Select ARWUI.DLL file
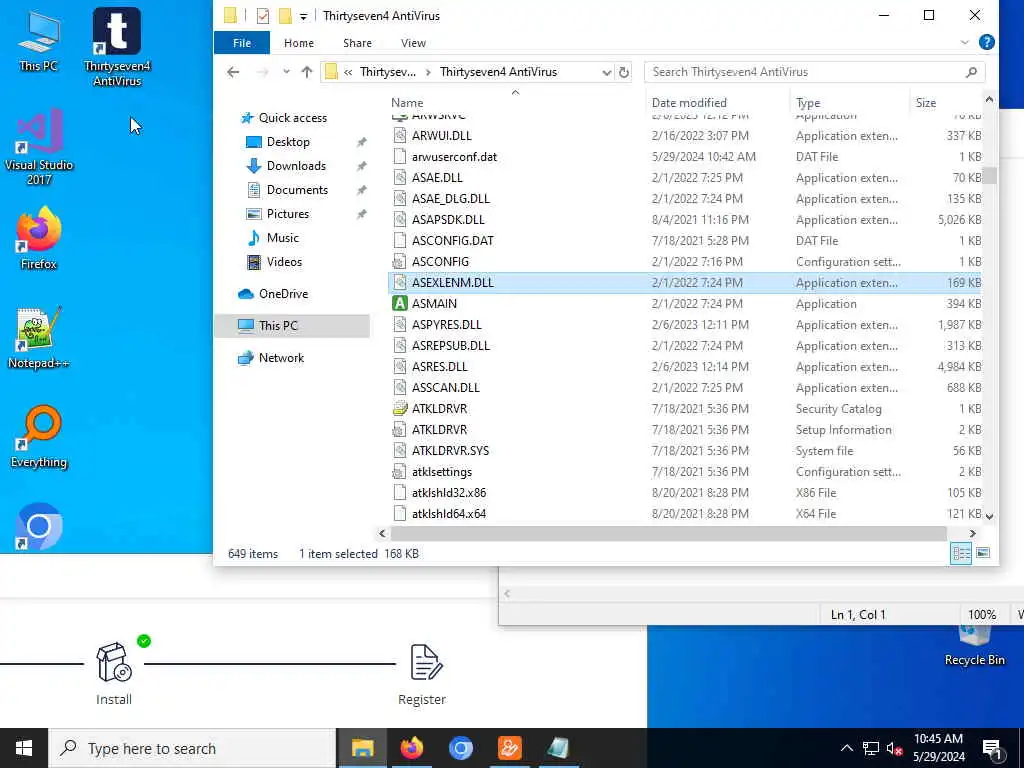The image size is (1024, 768). [441, 136]
